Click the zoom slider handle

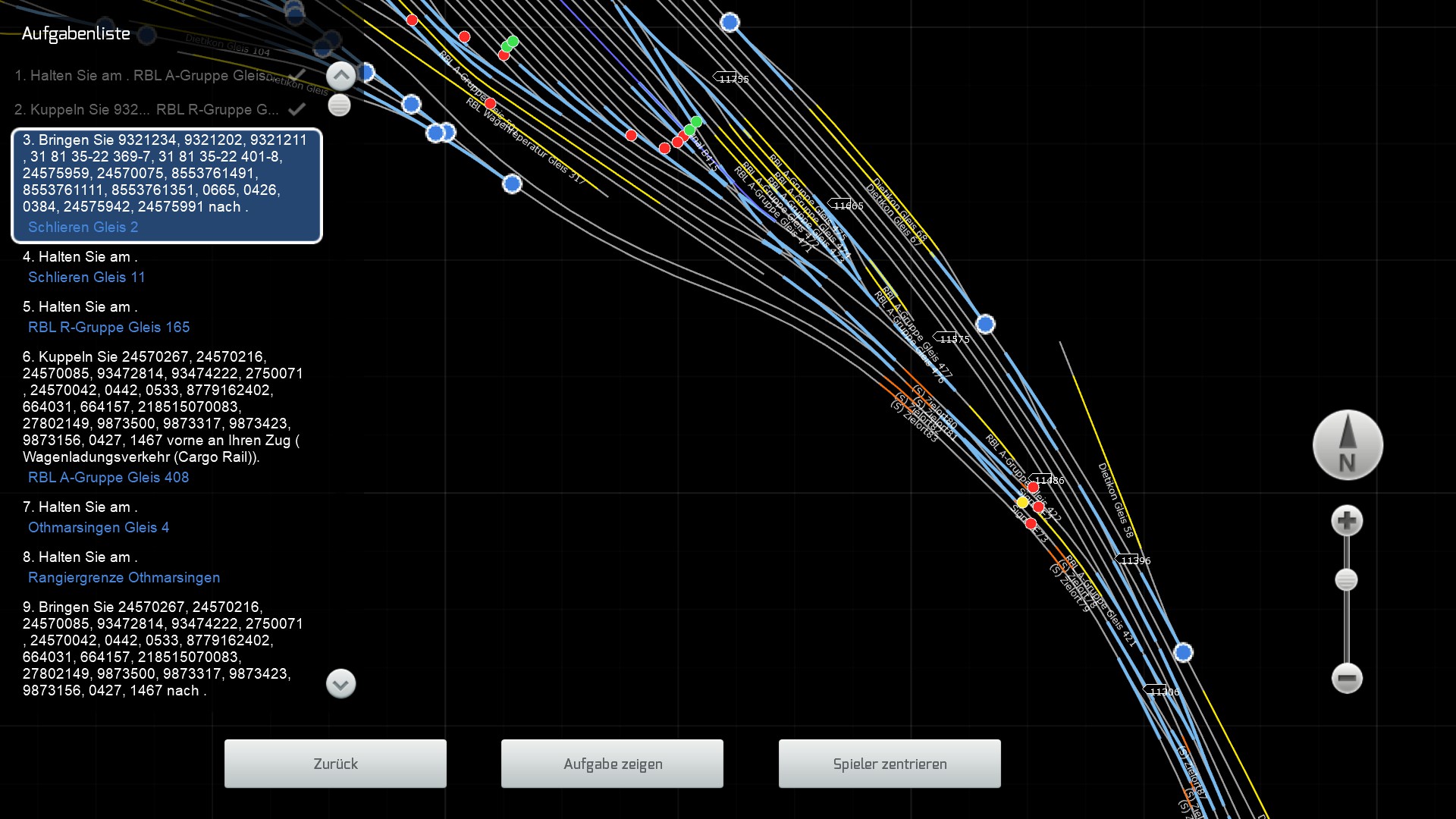click(1346, 580)
